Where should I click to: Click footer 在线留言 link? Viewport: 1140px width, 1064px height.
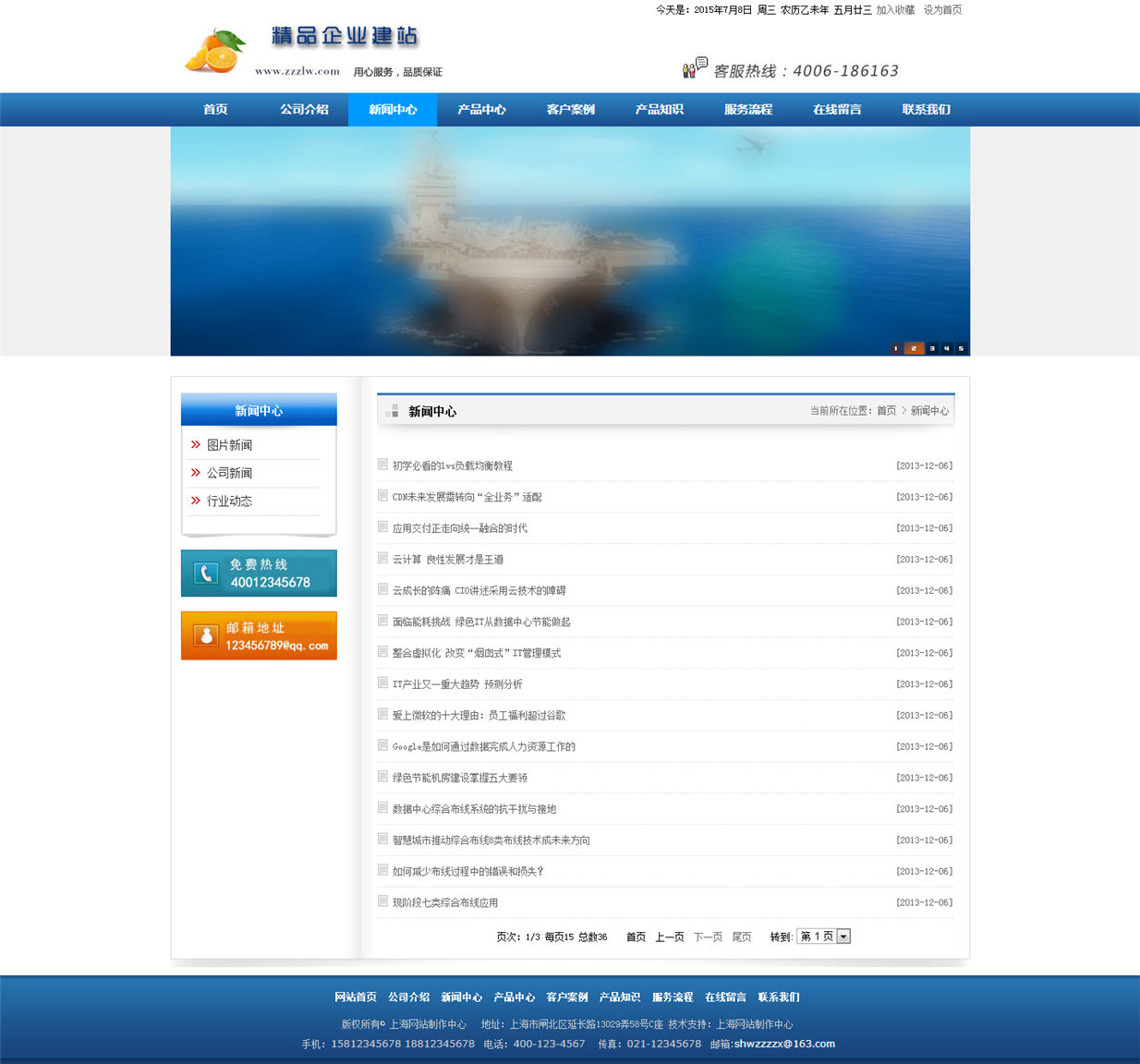tap(725, 997)
